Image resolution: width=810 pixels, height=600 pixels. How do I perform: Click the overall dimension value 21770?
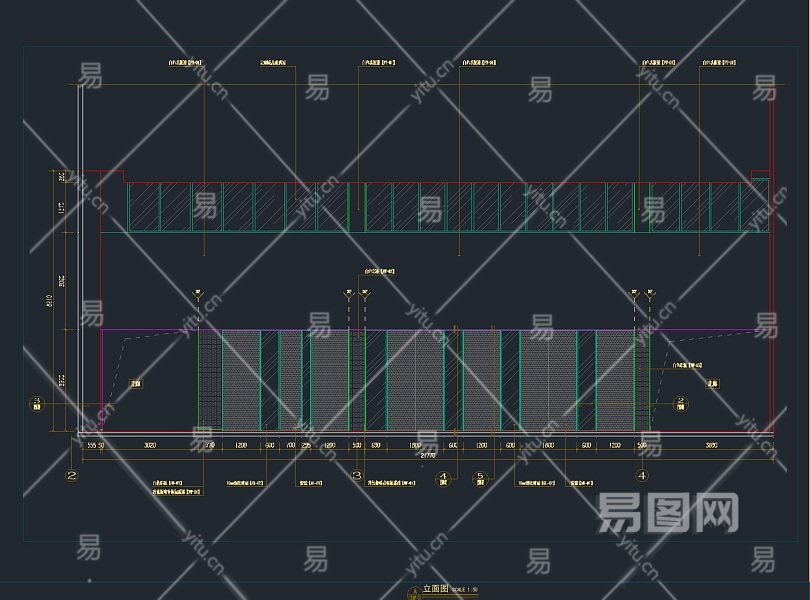(x=428, y=455)
